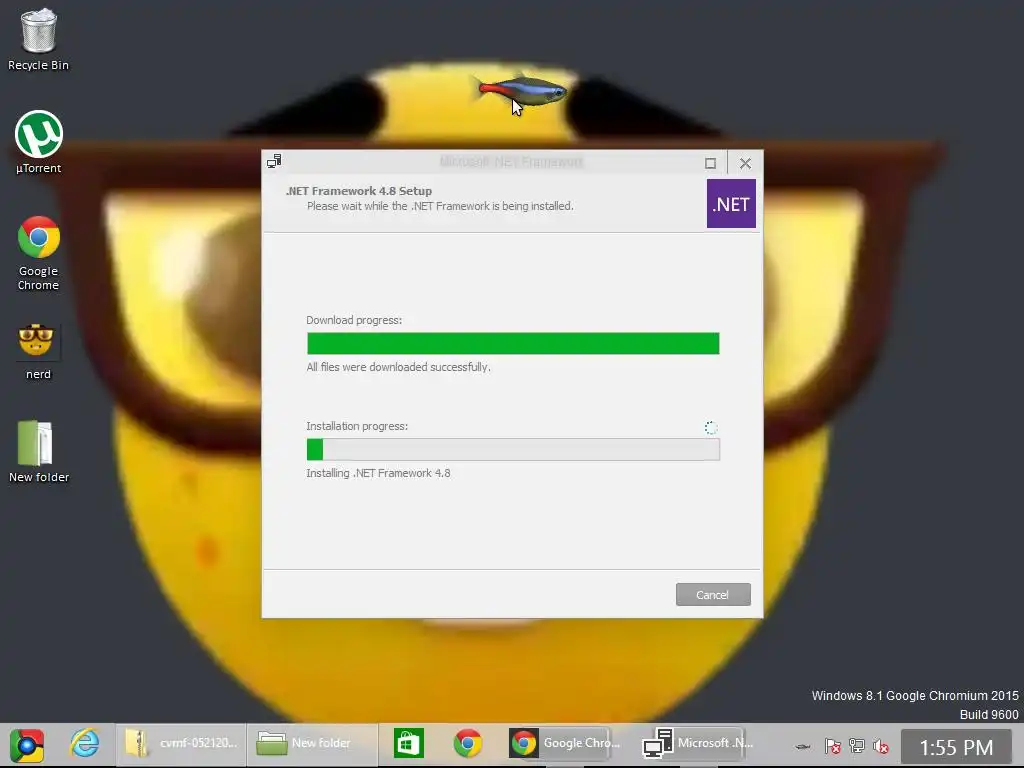Click the small fish tray icon
Image resolution: width=1024 pixels, height=768 pixels.
click(803, 746)
